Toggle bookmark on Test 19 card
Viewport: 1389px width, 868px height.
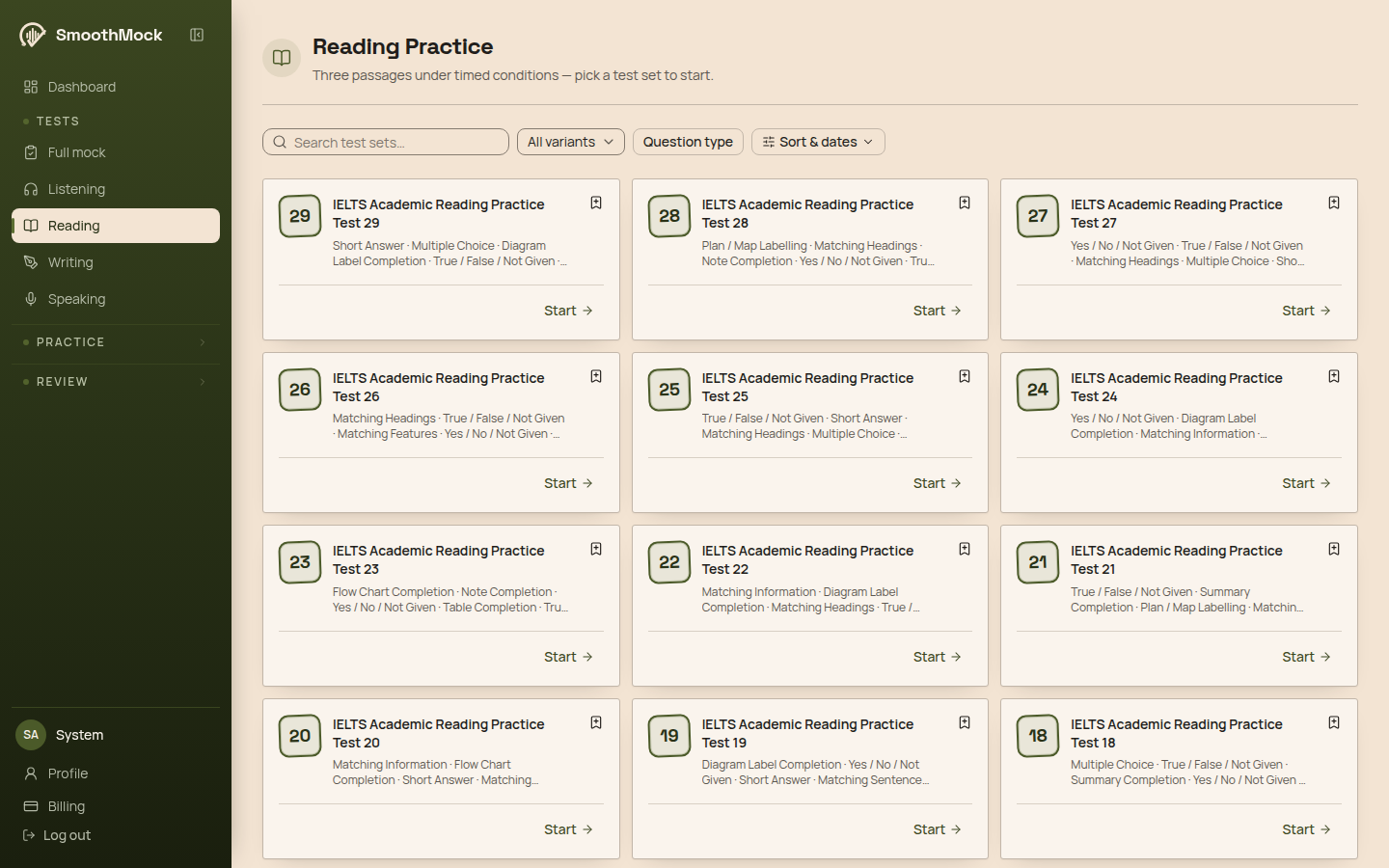(965, 722)
